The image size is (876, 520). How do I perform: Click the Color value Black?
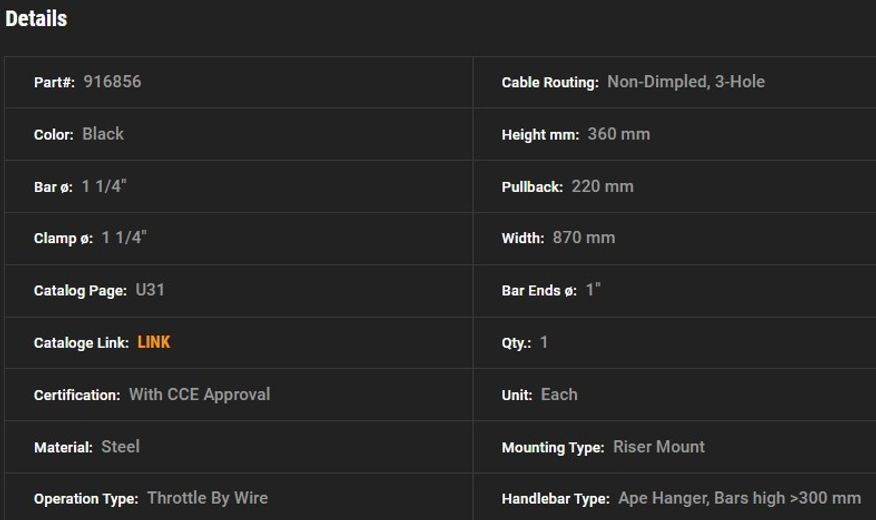point(103,134)
